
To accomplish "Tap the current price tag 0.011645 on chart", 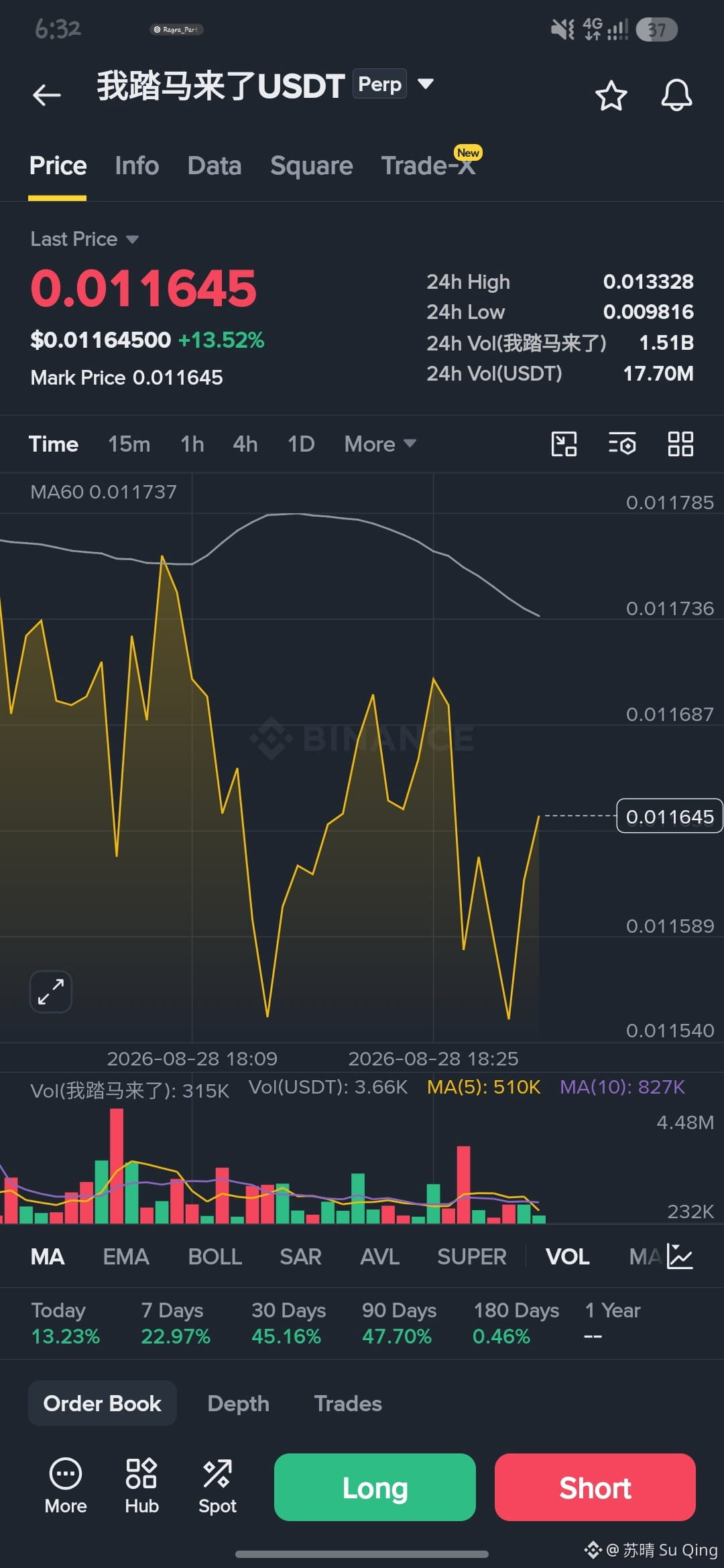I will point(669,816).
